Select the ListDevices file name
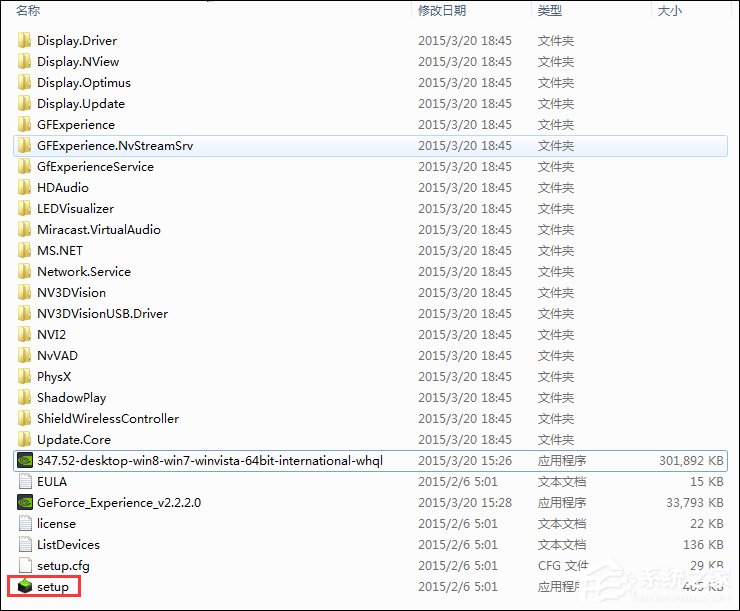 pos(68,544)
